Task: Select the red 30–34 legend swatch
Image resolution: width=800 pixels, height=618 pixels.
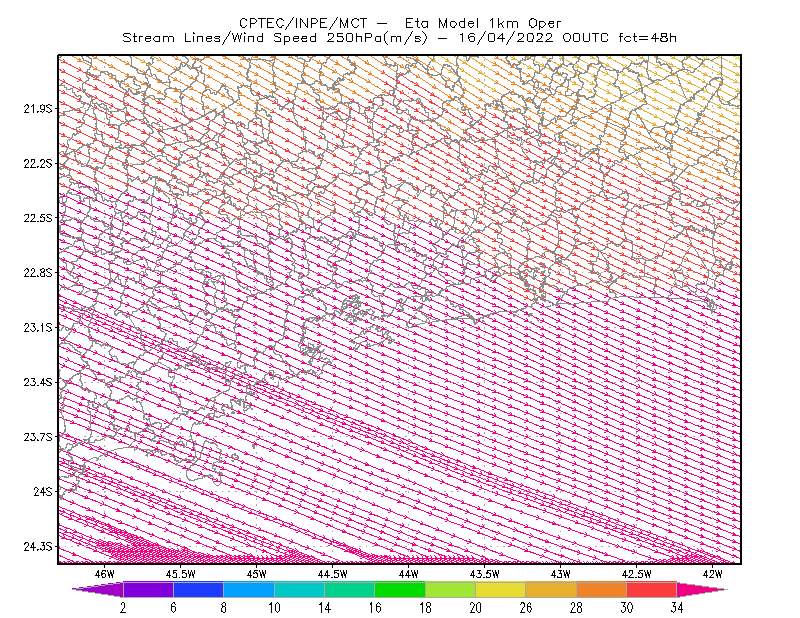Action: pyautogui.click(x=652, y=589)
